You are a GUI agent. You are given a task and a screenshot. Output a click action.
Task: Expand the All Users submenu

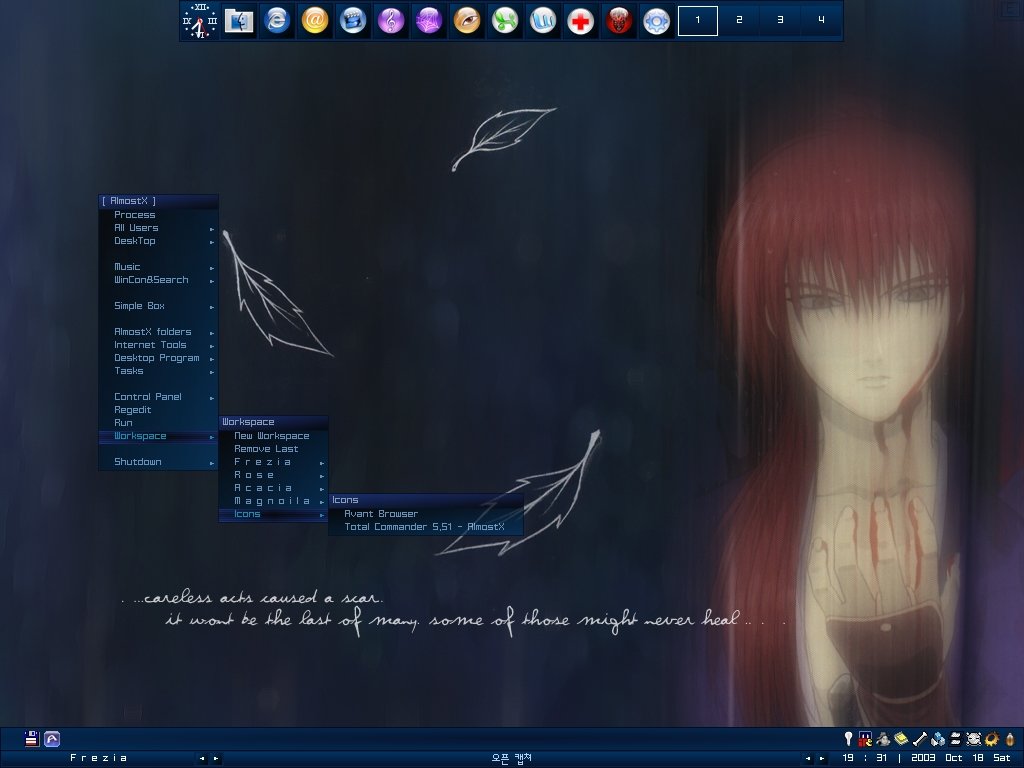click(159, 228)
